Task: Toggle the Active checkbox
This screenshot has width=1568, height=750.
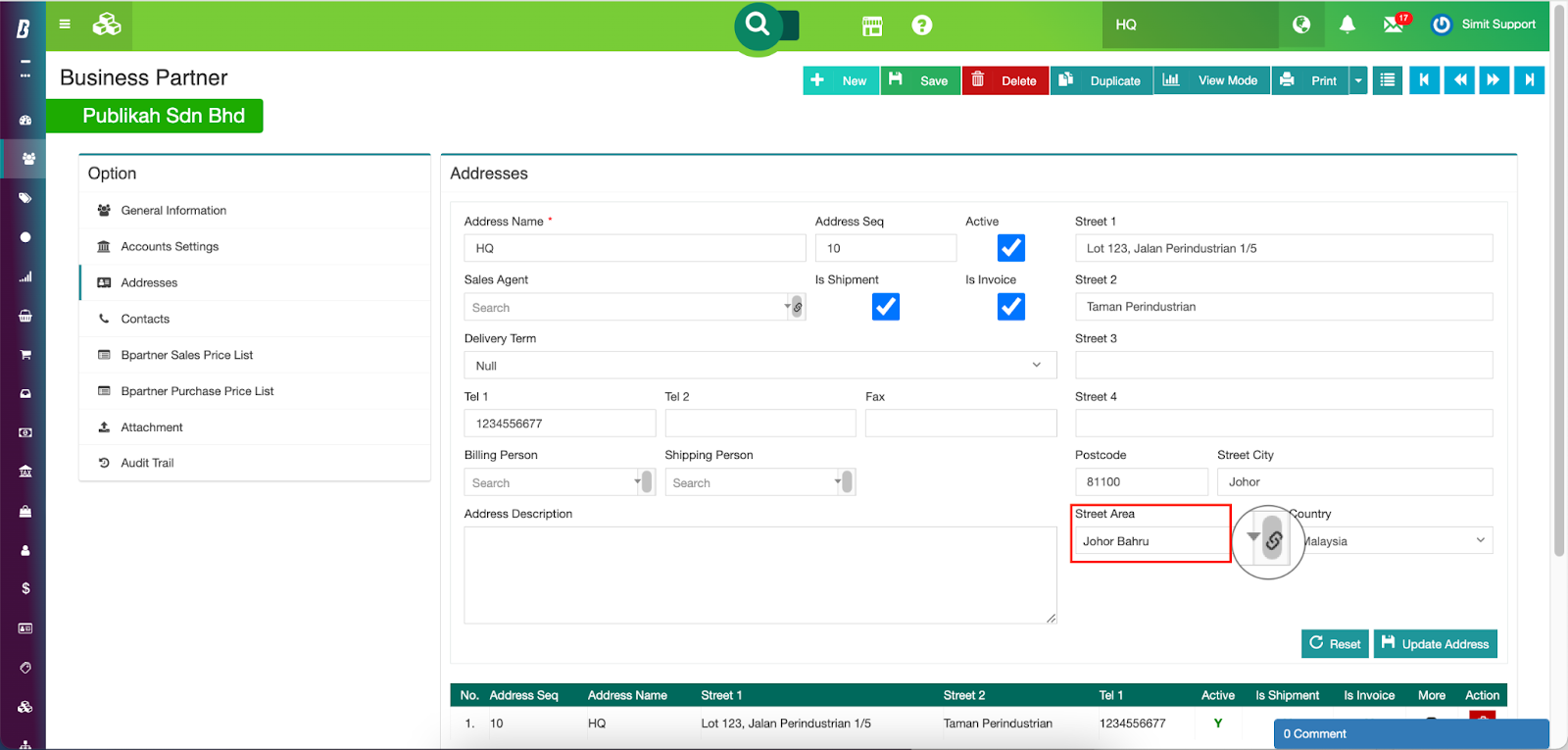Action: 1011,248
